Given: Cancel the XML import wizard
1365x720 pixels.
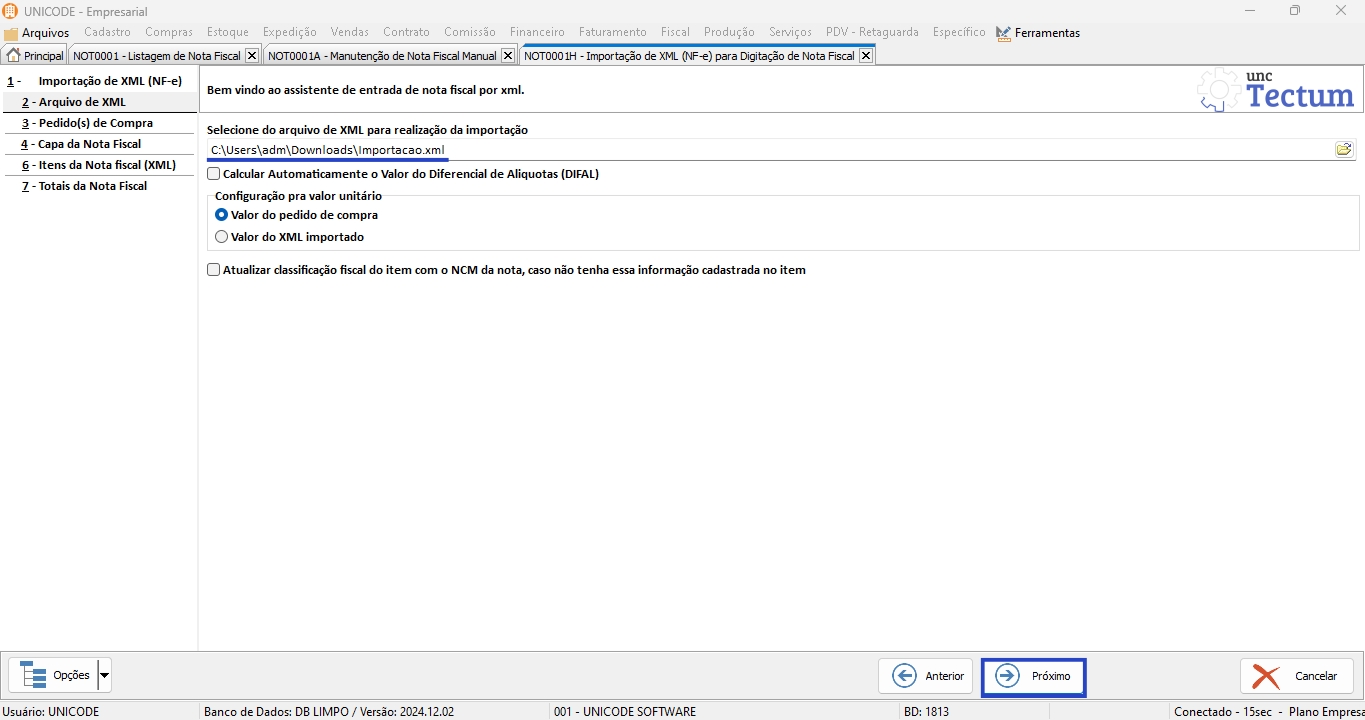Looking at the screenshot, I should (1296, 677).
